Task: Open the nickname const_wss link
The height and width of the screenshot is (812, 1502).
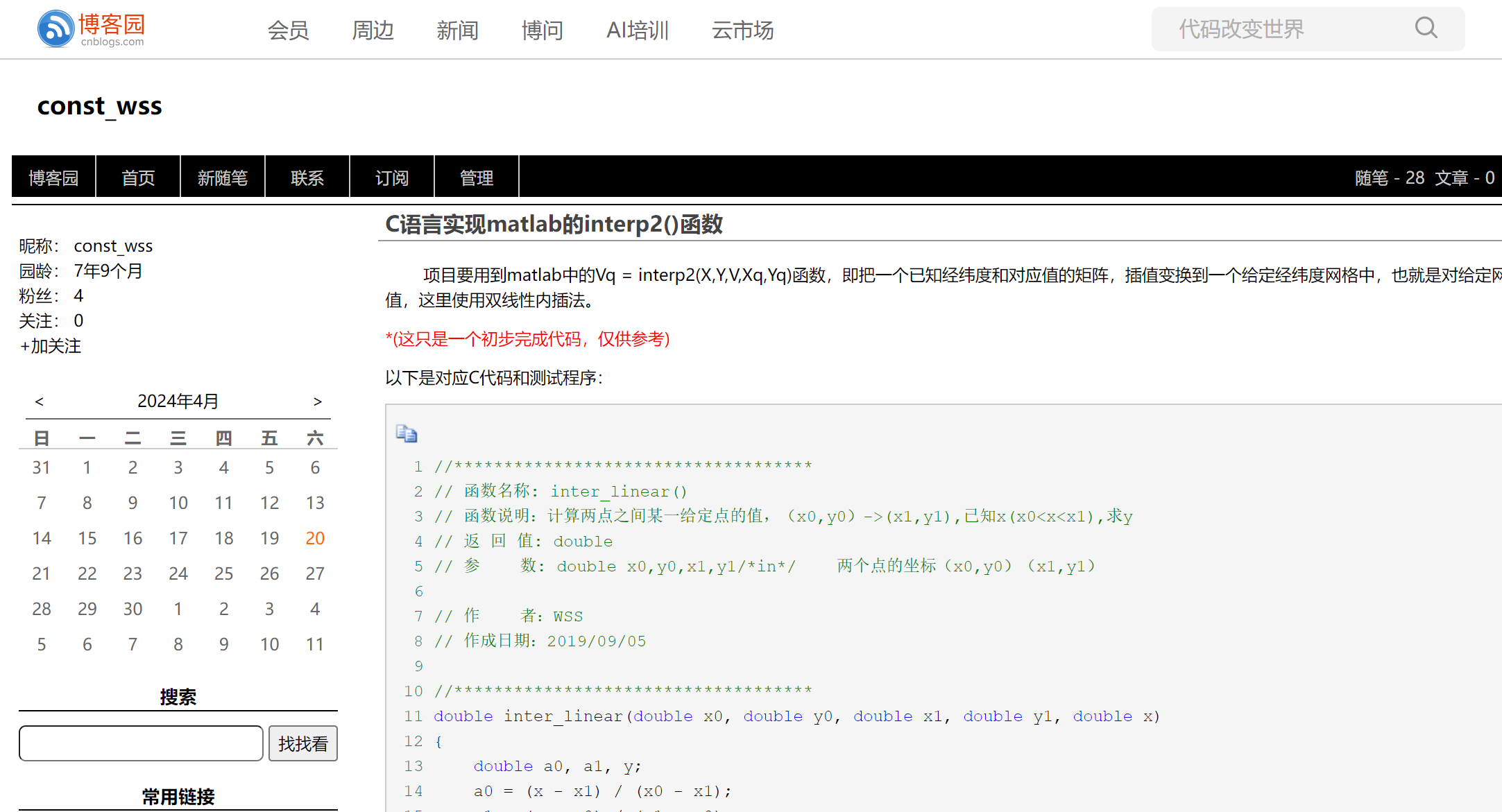Action: pyautogui.click(x=113, y=246)
